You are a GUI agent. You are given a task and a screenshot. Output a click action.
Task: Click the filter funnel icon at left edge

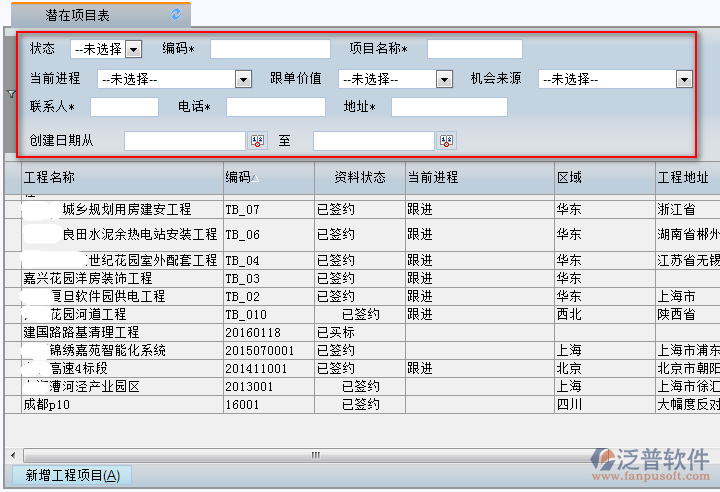tap(11, 94)
